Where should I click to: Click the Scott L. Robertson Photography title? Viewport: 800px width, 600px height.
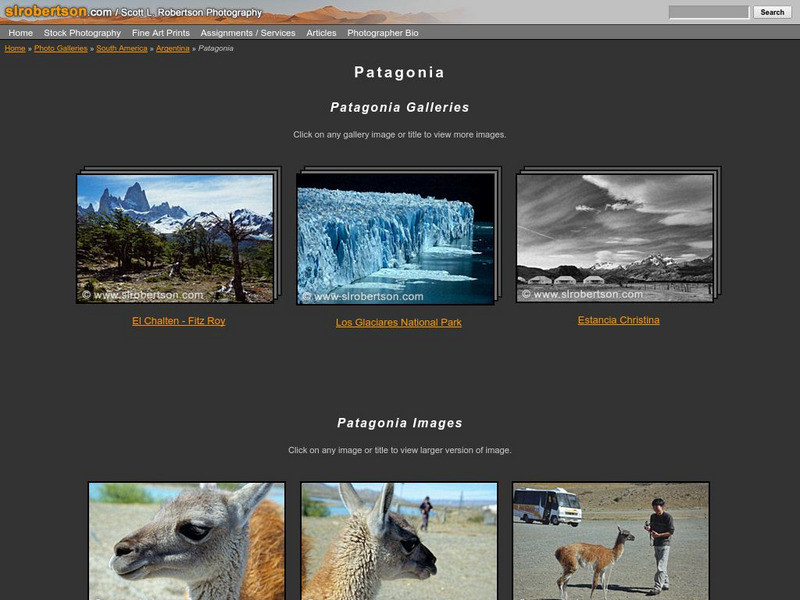[x=191, y=12]
